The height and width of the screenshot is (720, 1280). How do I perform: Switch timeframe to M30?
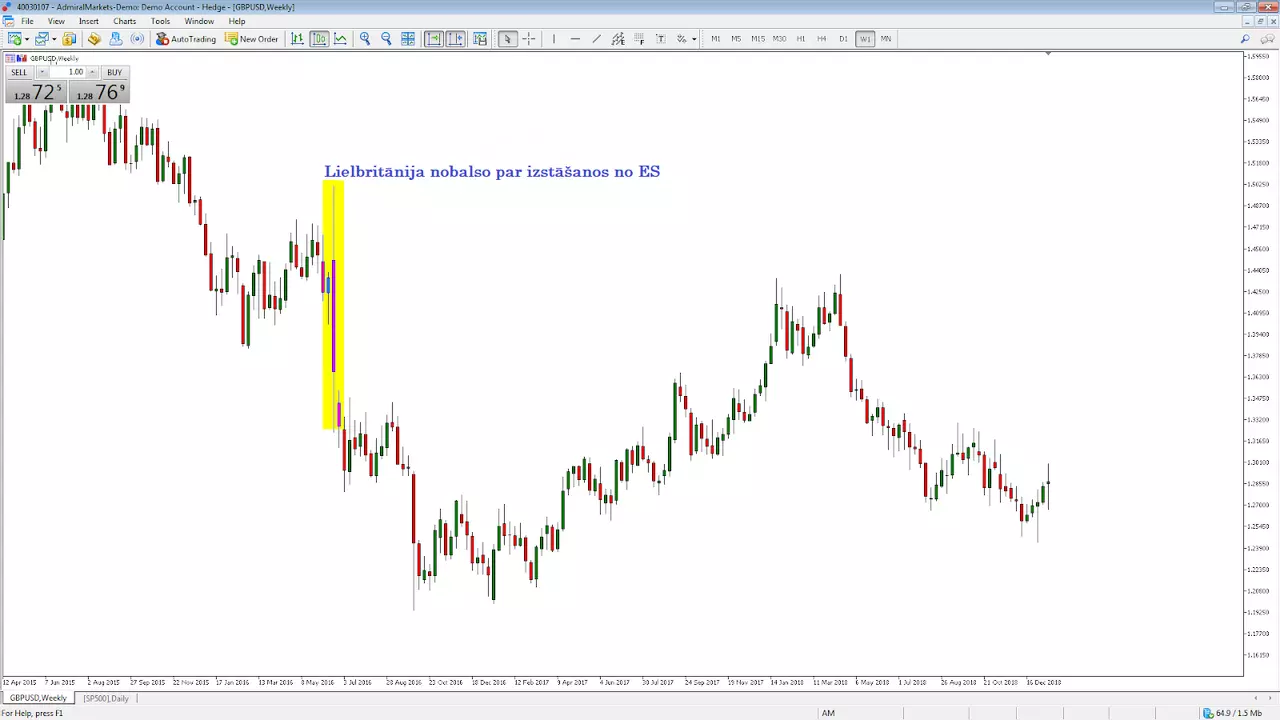(x=779, y=39)
